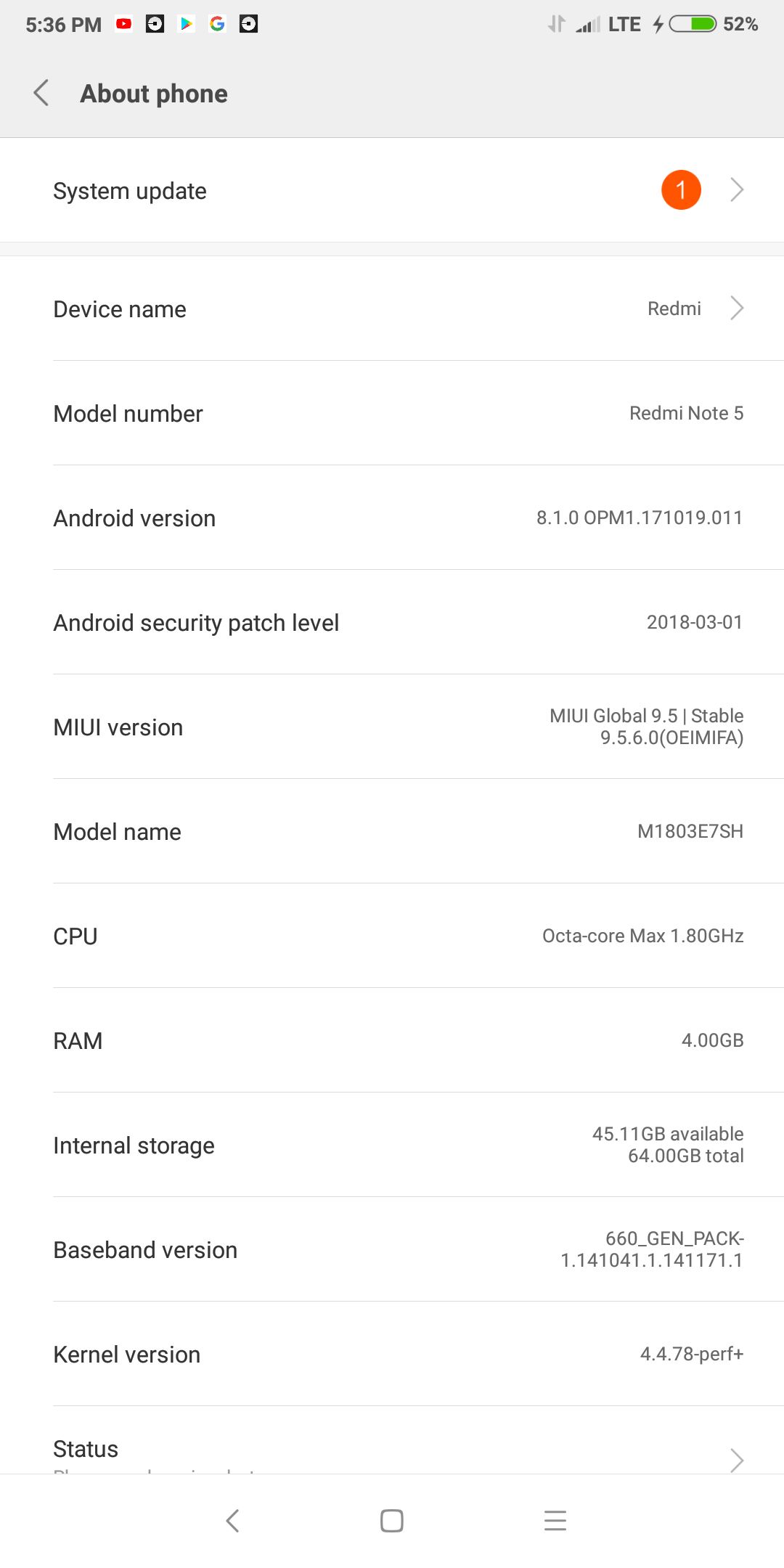Tap the Google notification icon in status bar

[217, 24]
